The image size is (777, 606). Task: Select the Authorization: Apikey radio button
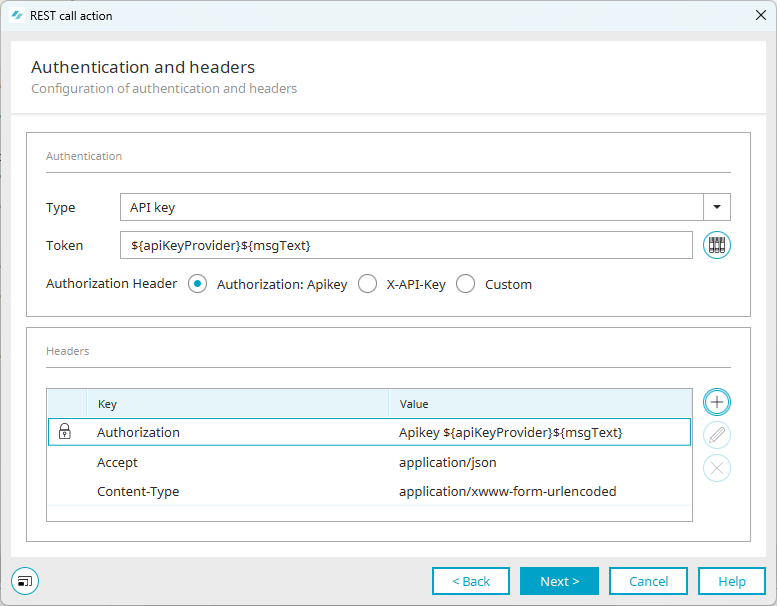198,284
